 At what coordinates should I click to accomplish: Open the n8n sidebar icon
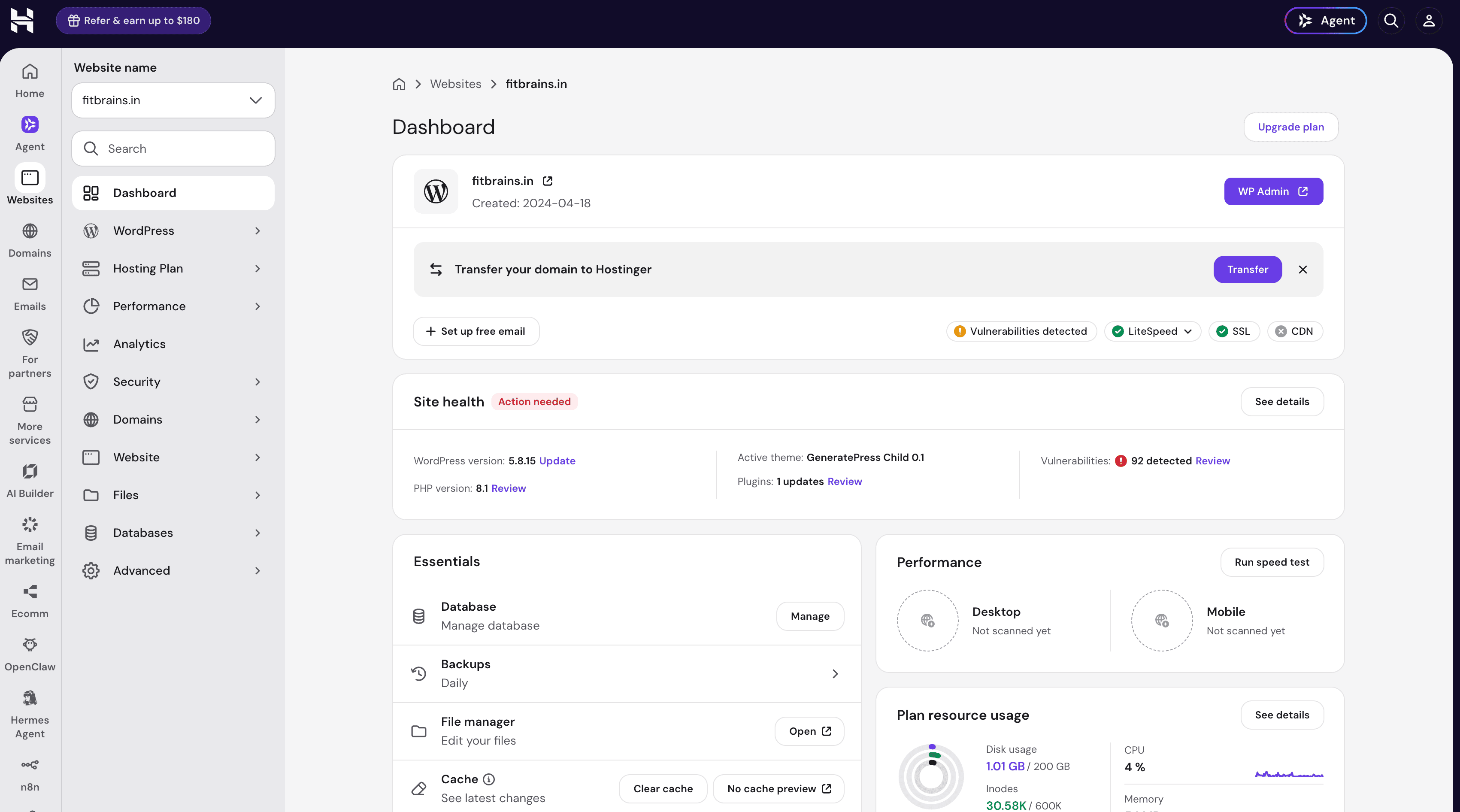30,765
